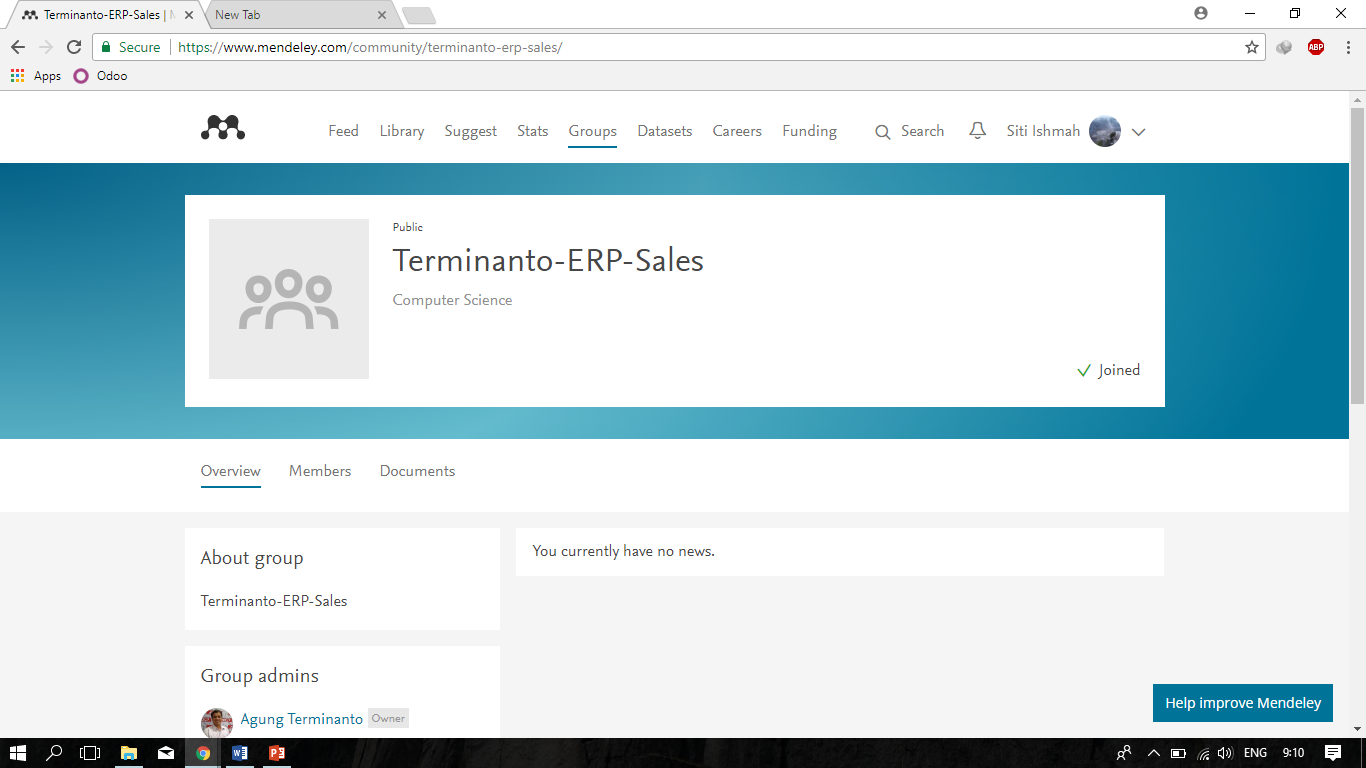The width and height of the screenshot is (1366, 768).
Task: Click the browser back arrow
Action: click(18, 47)
